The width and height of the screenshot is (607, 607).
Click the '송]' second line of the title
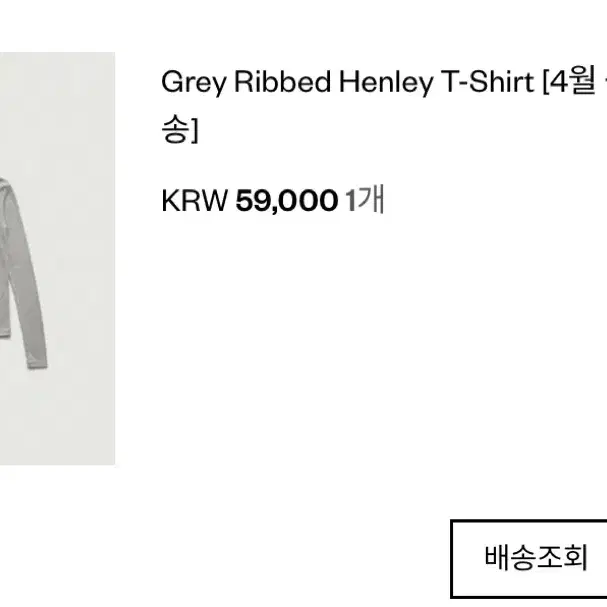tap(180, 129)
